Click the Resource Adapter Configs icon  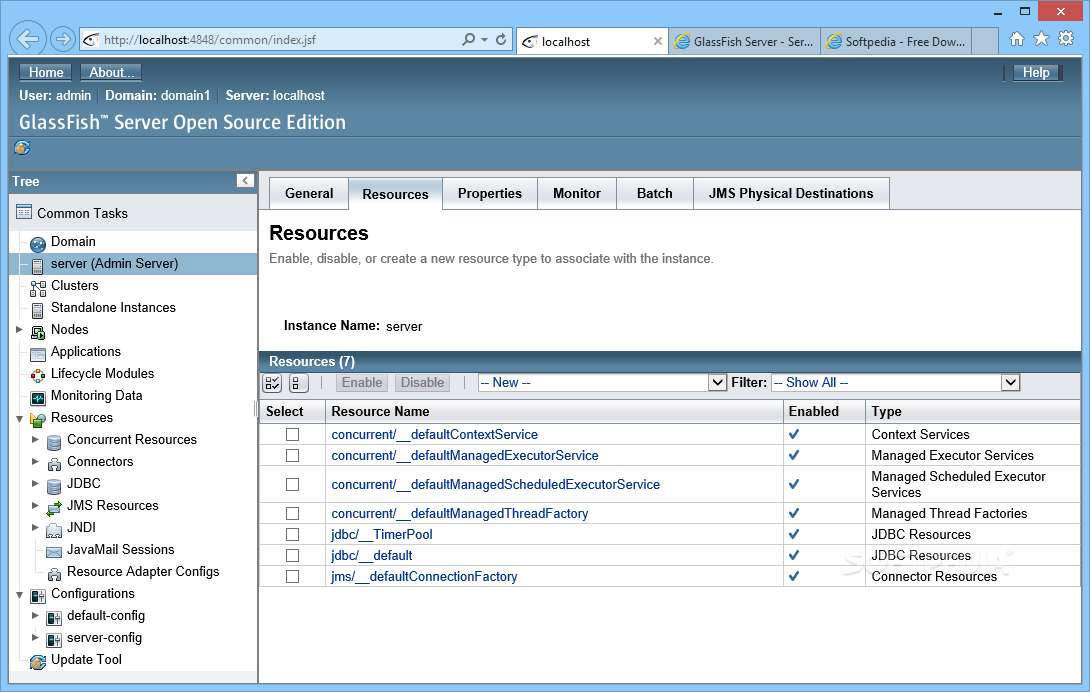coord(54,574)
